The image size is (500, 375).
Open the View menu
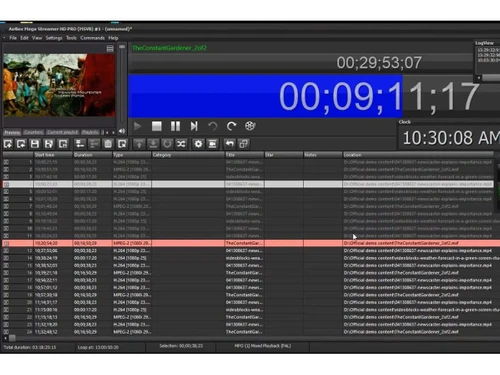tap(37, 38)
